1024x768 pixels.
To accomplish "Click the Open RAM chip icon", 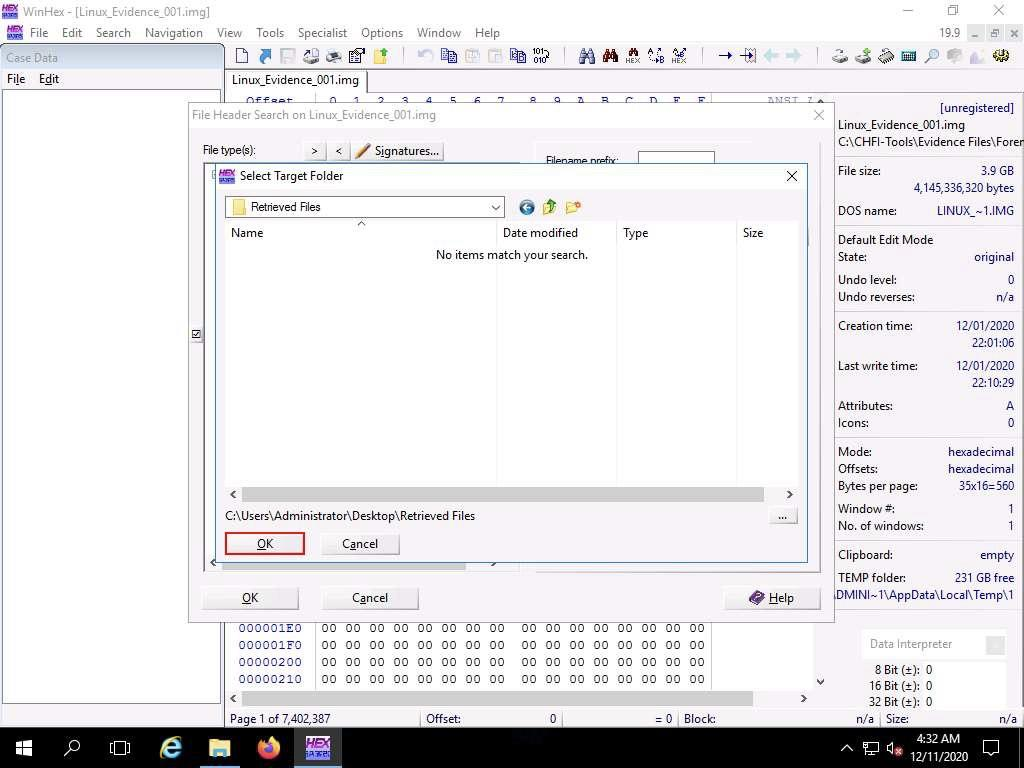I will [886, 56].
